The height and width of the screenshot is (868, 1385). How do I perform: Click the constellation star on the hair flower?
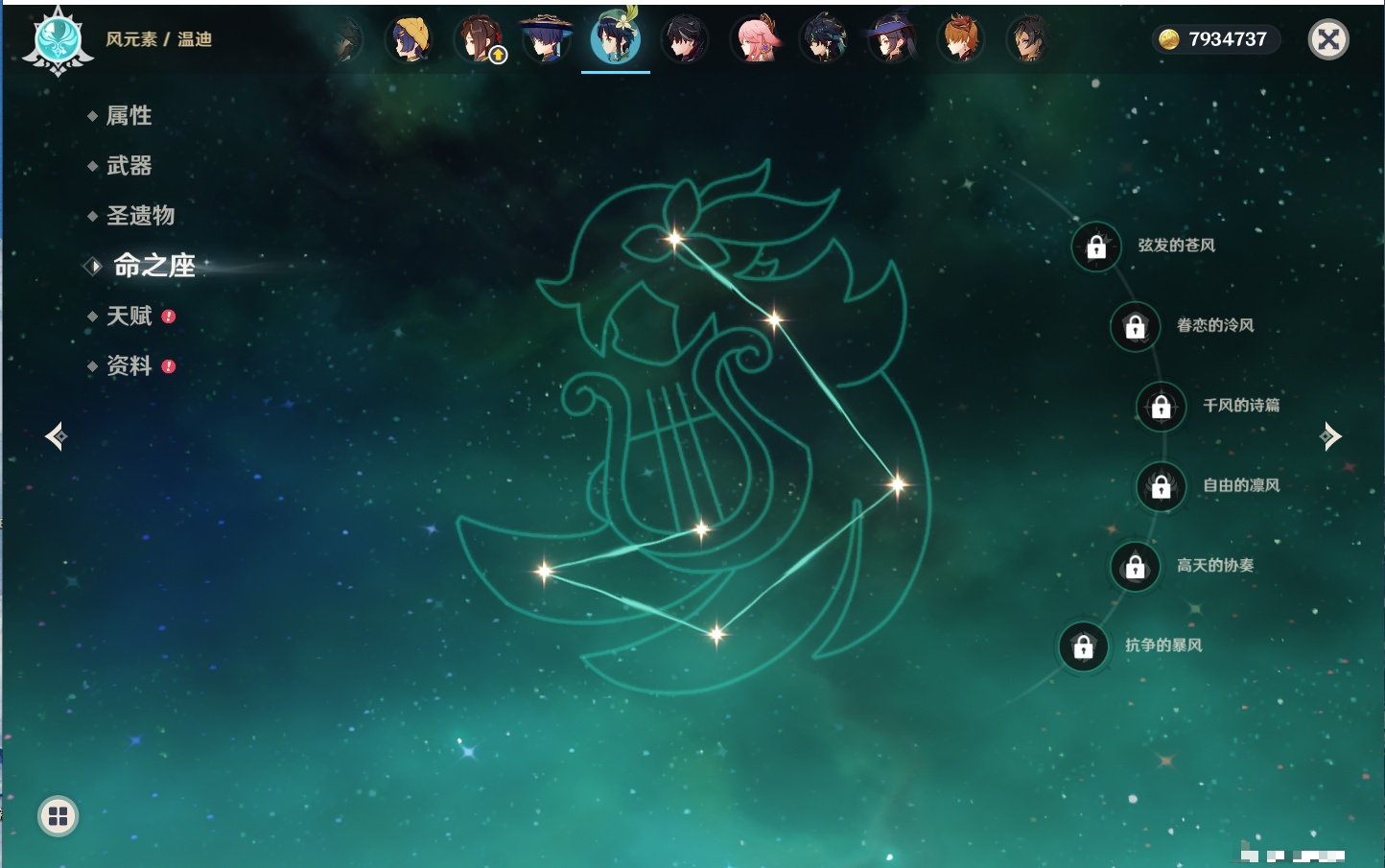(674, 239)
